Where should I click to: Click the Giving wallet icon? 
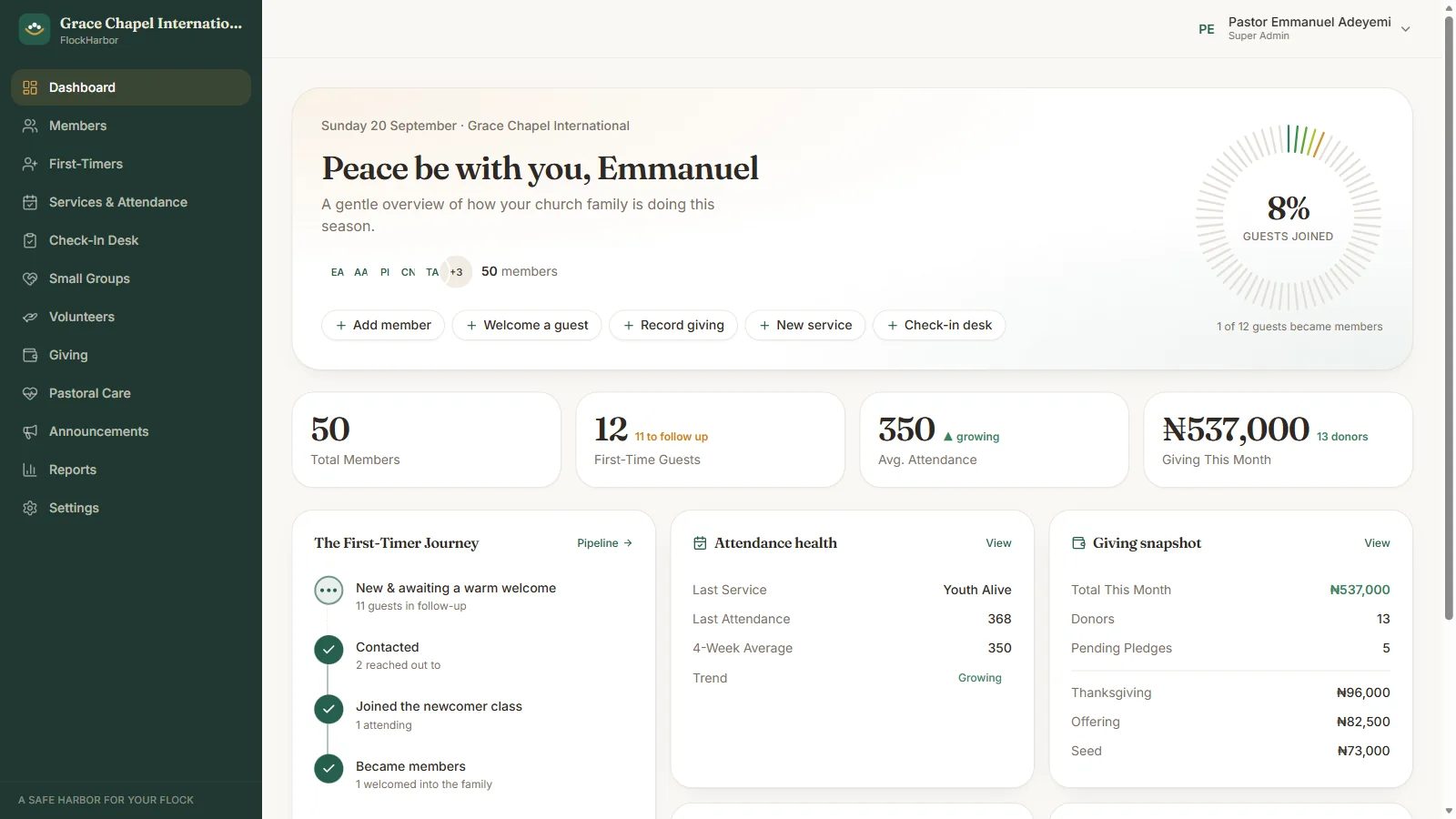[30, 355]
